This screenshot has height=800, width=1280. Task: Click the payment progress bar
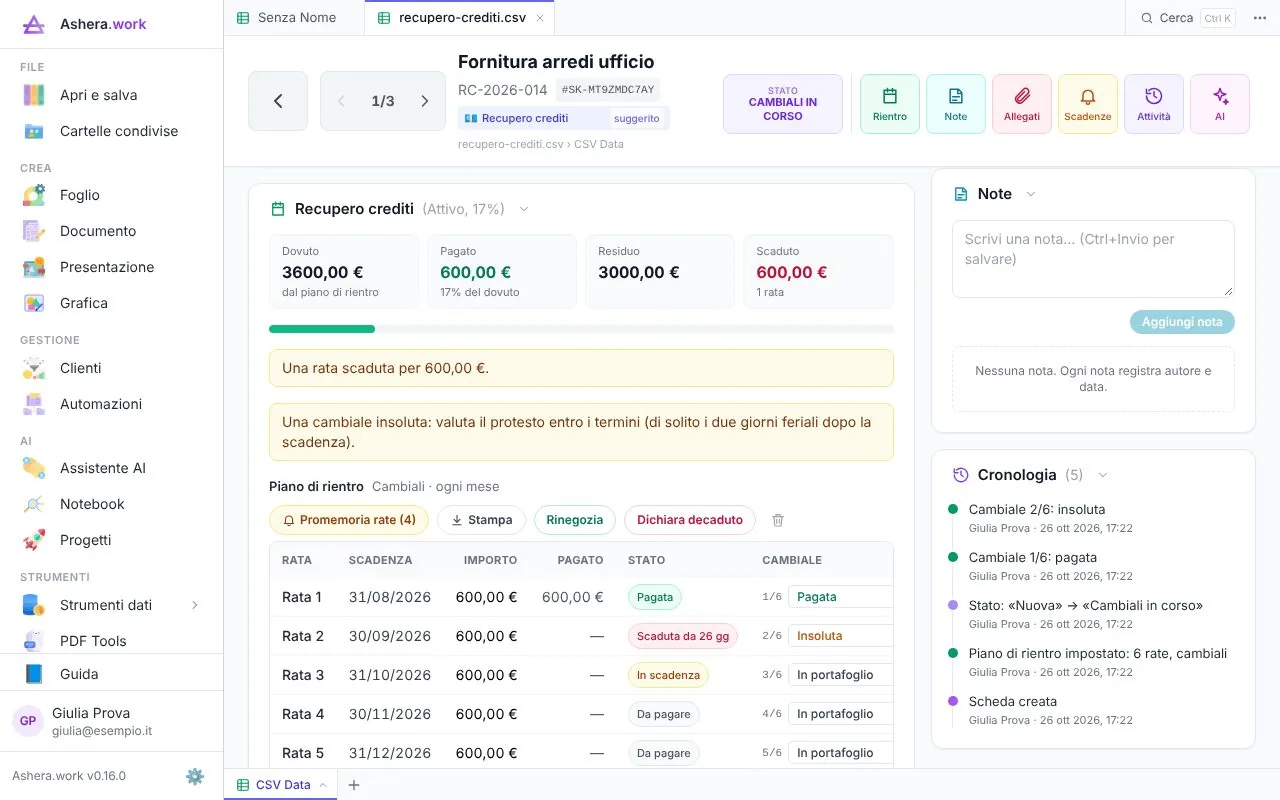pos(581,329)
